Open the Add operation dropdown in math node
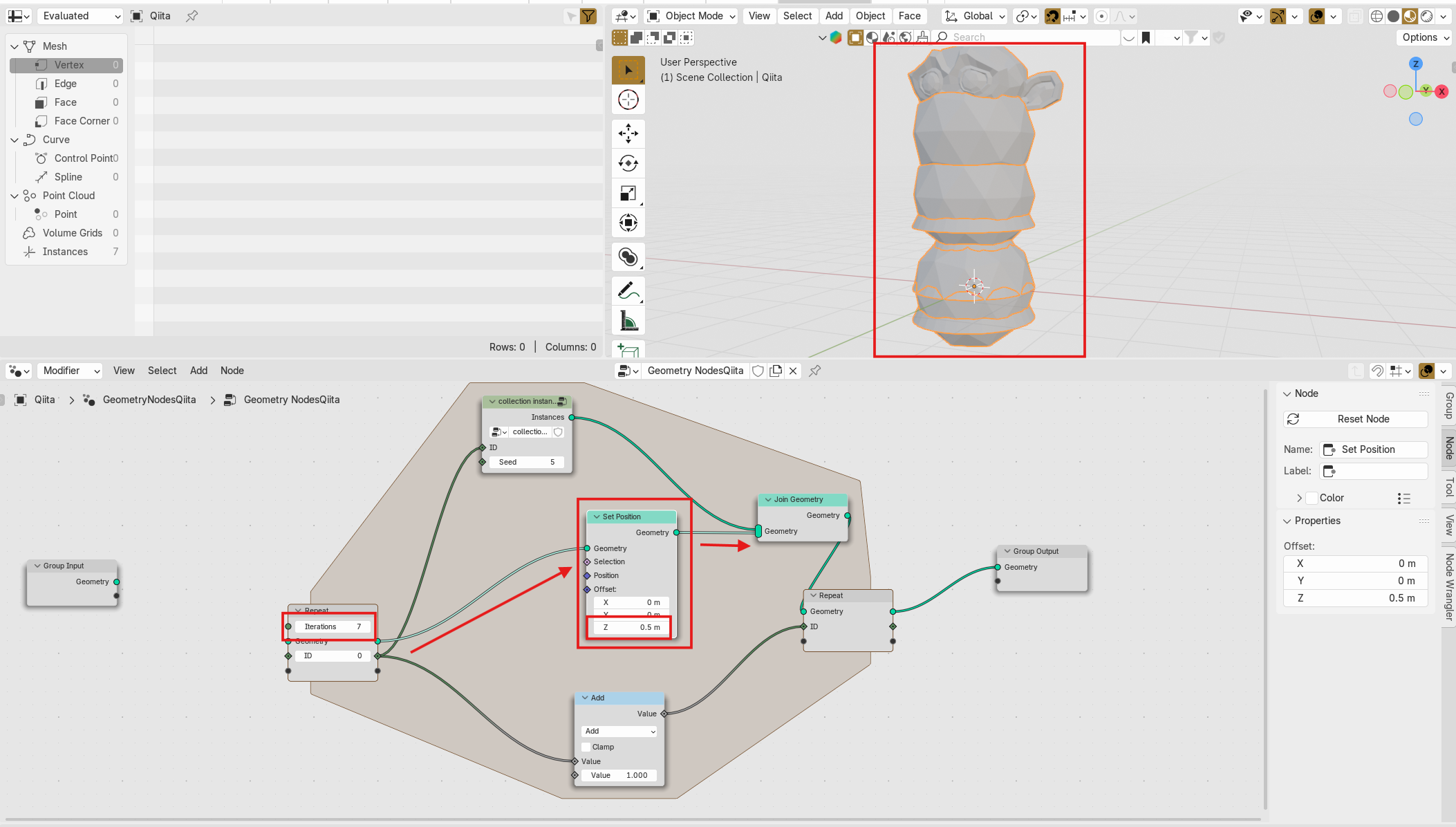The width and height of the screenshot is (1456, 827). click(x=619, y=731)
